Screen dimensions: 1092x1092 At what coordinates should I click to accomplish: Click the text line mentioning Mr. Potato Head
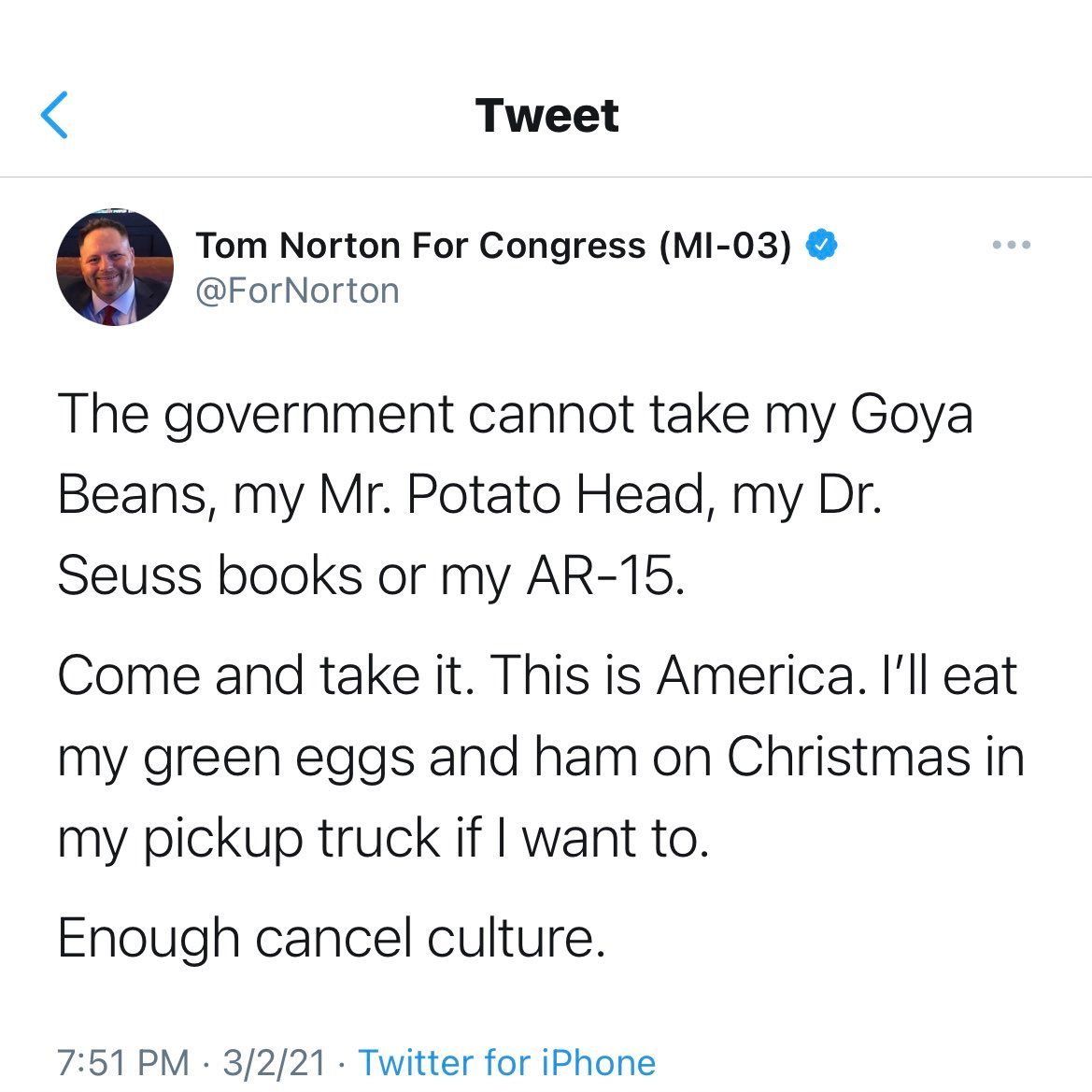click(x=470, y=496)
